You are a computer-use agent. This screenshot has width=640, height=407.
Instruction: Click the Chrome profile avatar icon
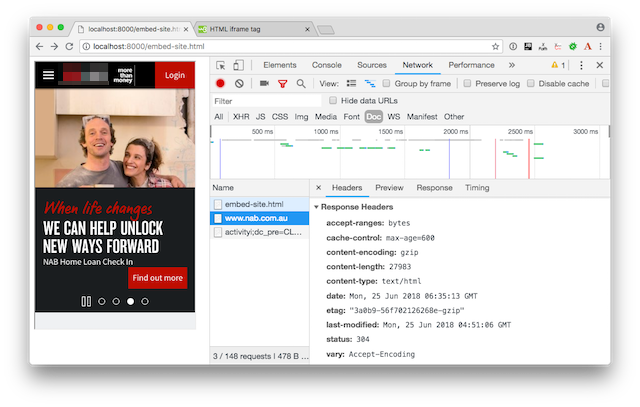click(600, 27)
